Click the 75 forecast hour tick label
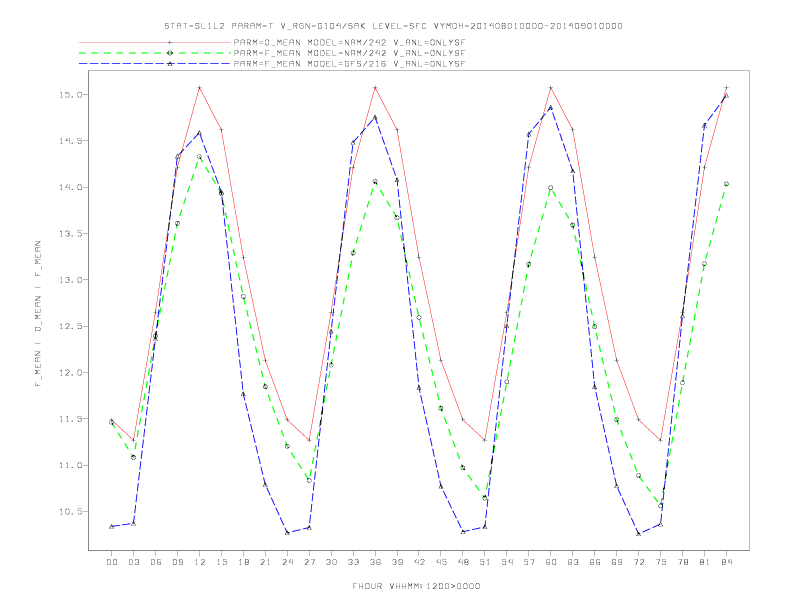This screenshot has height=612, width=792. click(x=661, y=562)
